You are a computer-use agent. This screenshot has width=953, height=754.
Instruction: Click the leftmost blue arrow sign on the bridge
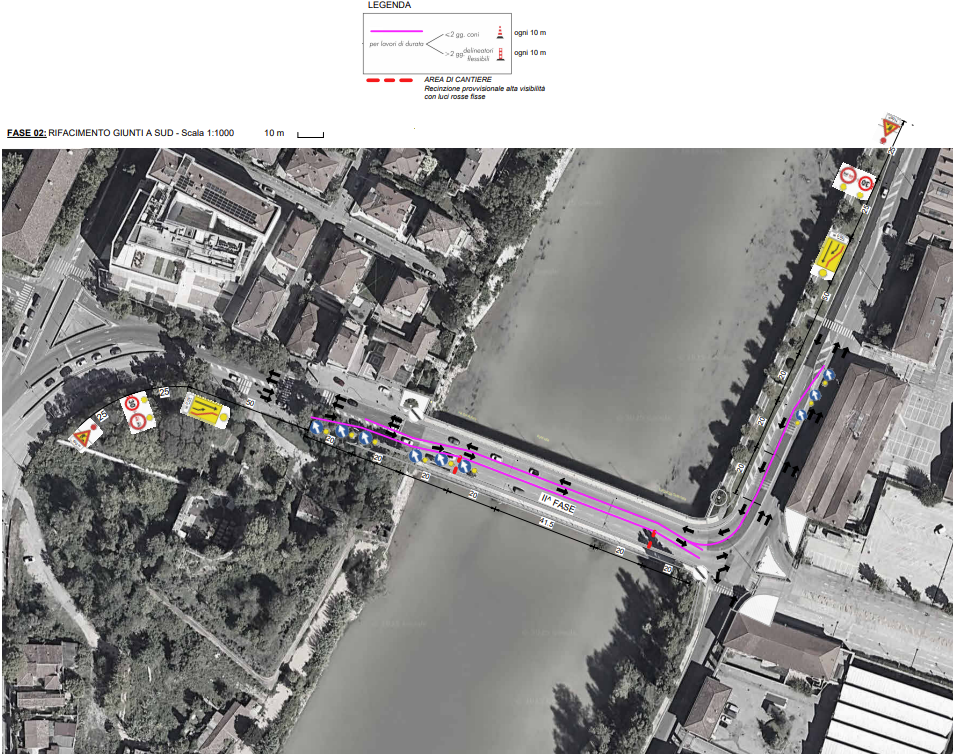pyautogui.click(x=317, y=428)
